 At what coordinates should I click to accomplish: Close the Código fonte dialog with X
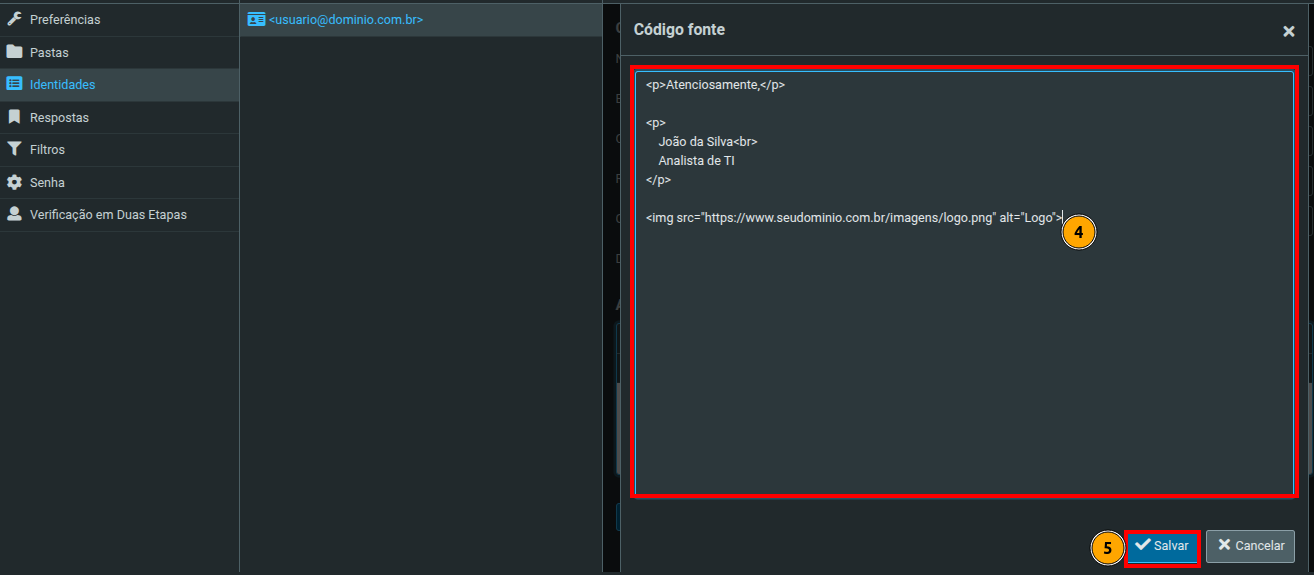pos(1288,32)
